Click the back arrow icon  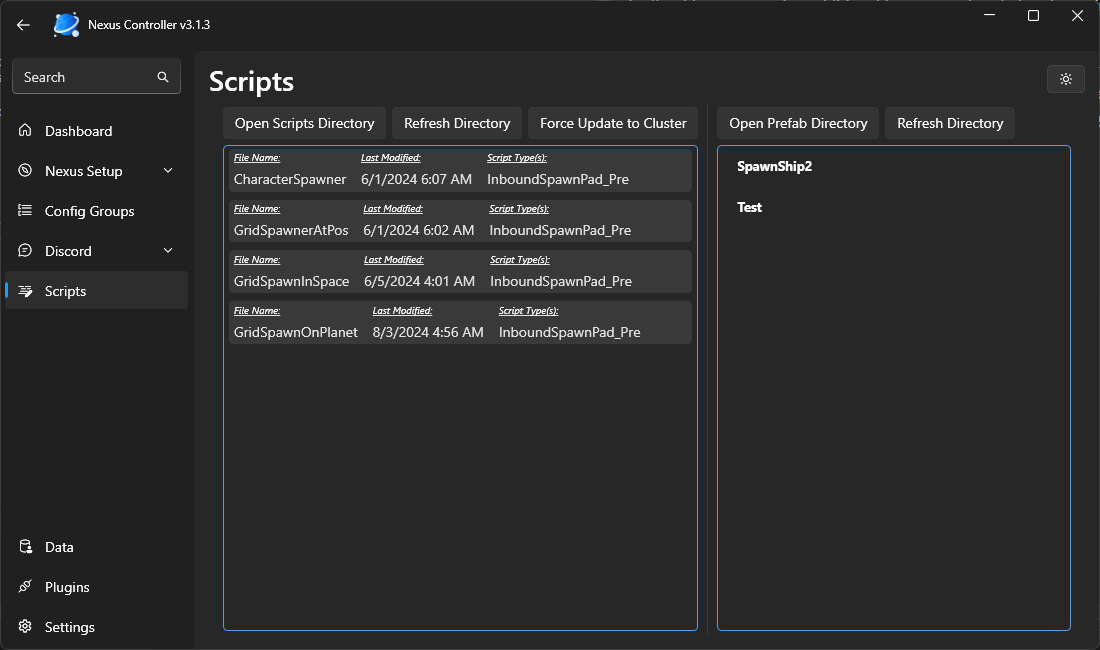(x=24, y=25)
